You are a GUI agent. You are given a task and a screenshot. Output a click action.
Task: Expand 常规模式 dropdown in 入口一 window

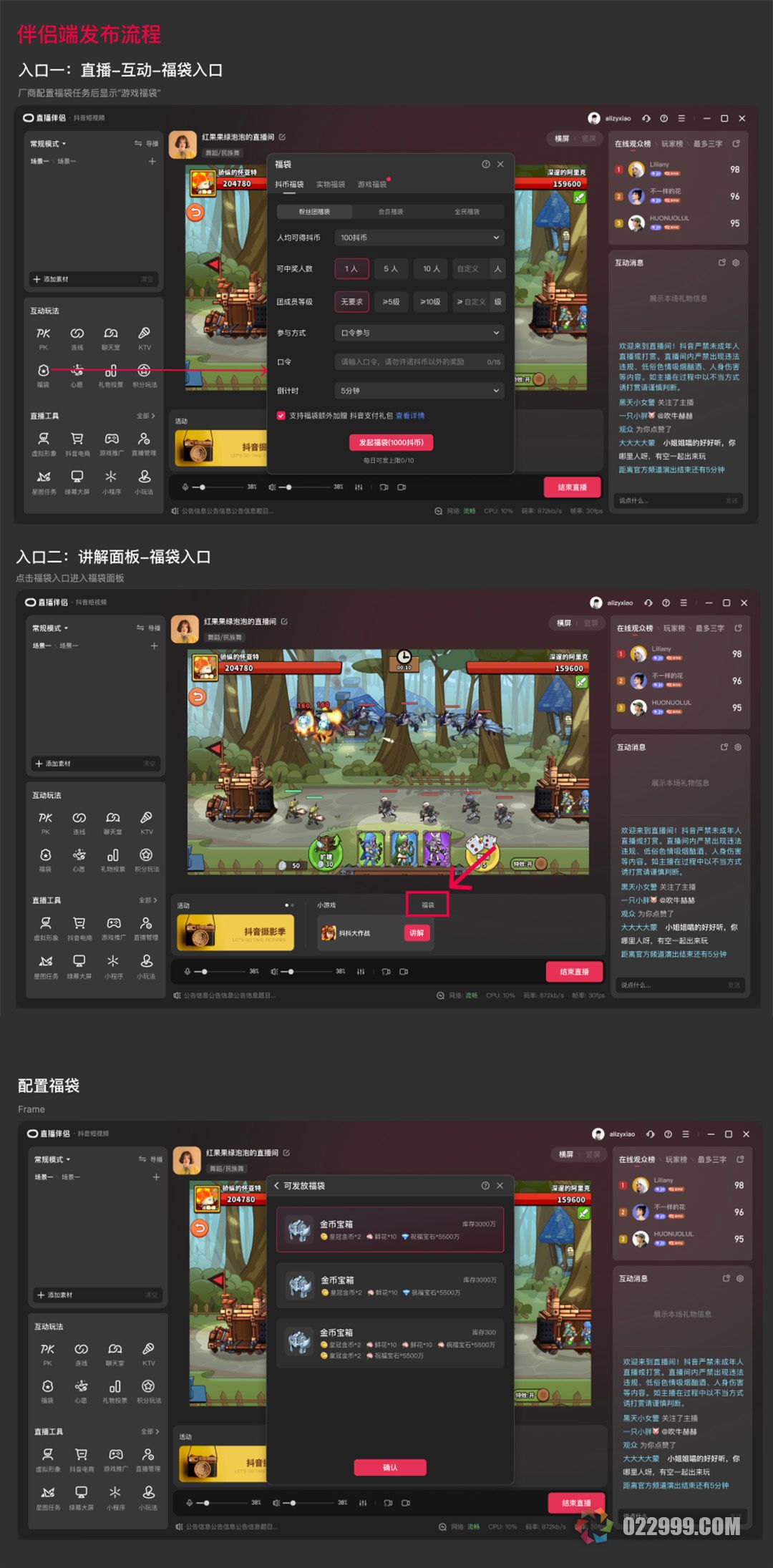pos(48,144)
